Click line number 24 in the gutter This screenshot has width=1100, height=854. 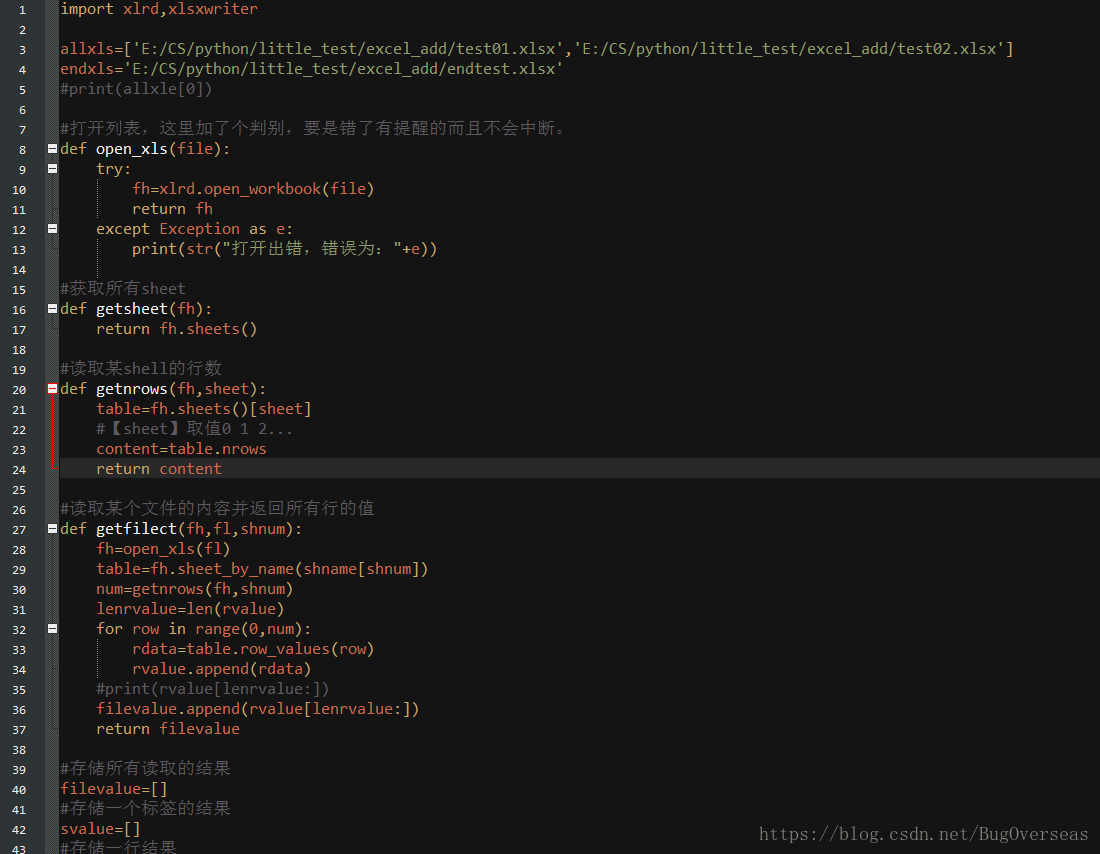(19, 469)
